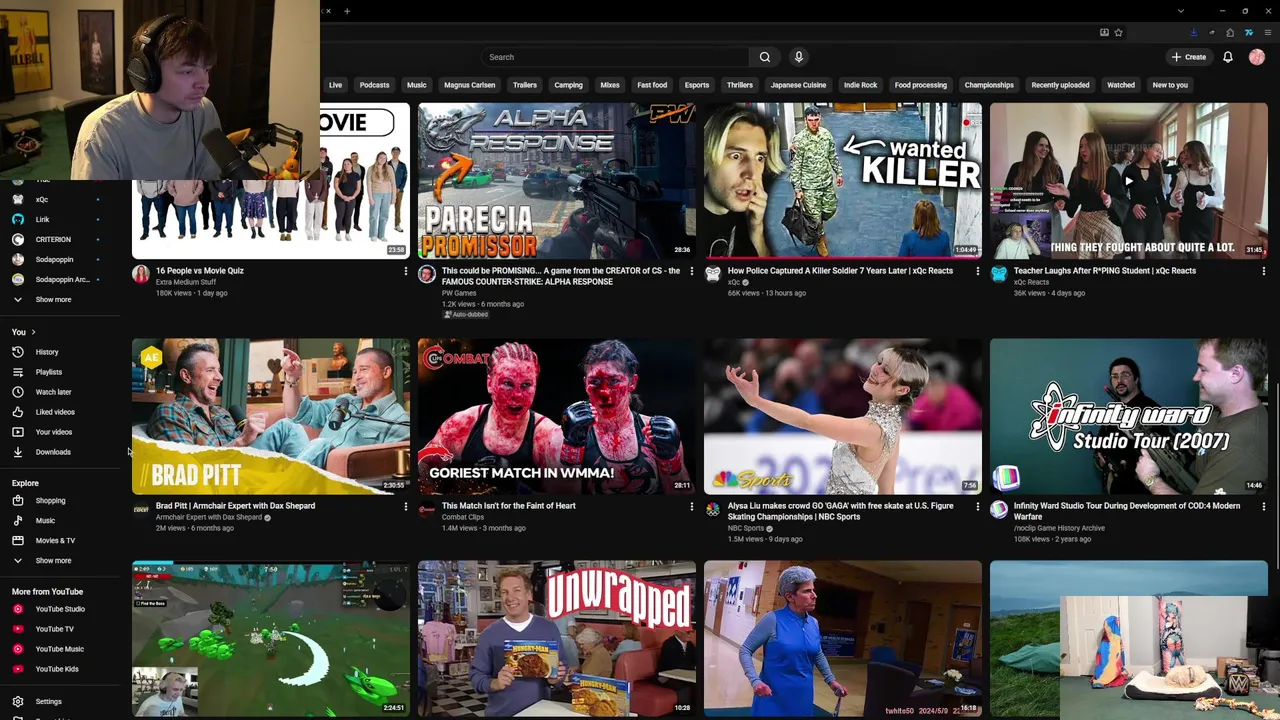Open YouTube Music from sidebar
The image size is (1280, 720).
tap(59, 649)
